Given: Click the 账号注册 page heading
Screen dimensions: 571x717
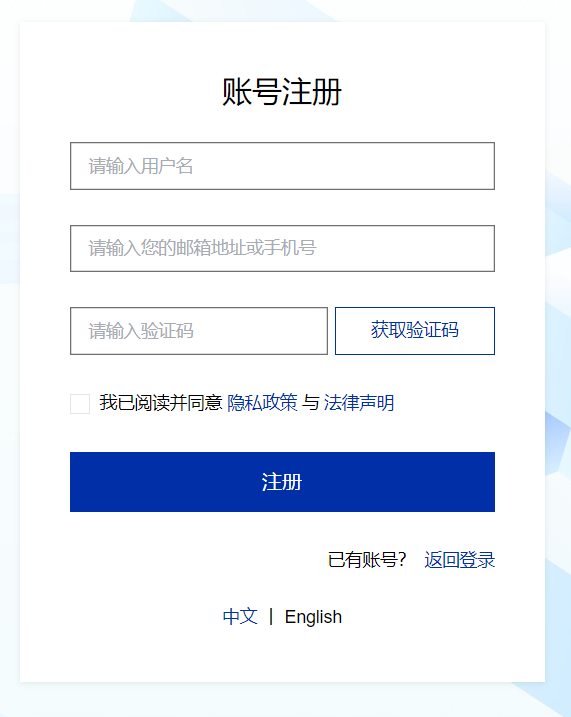Looking at the screenshot, I should pos(282,92).
